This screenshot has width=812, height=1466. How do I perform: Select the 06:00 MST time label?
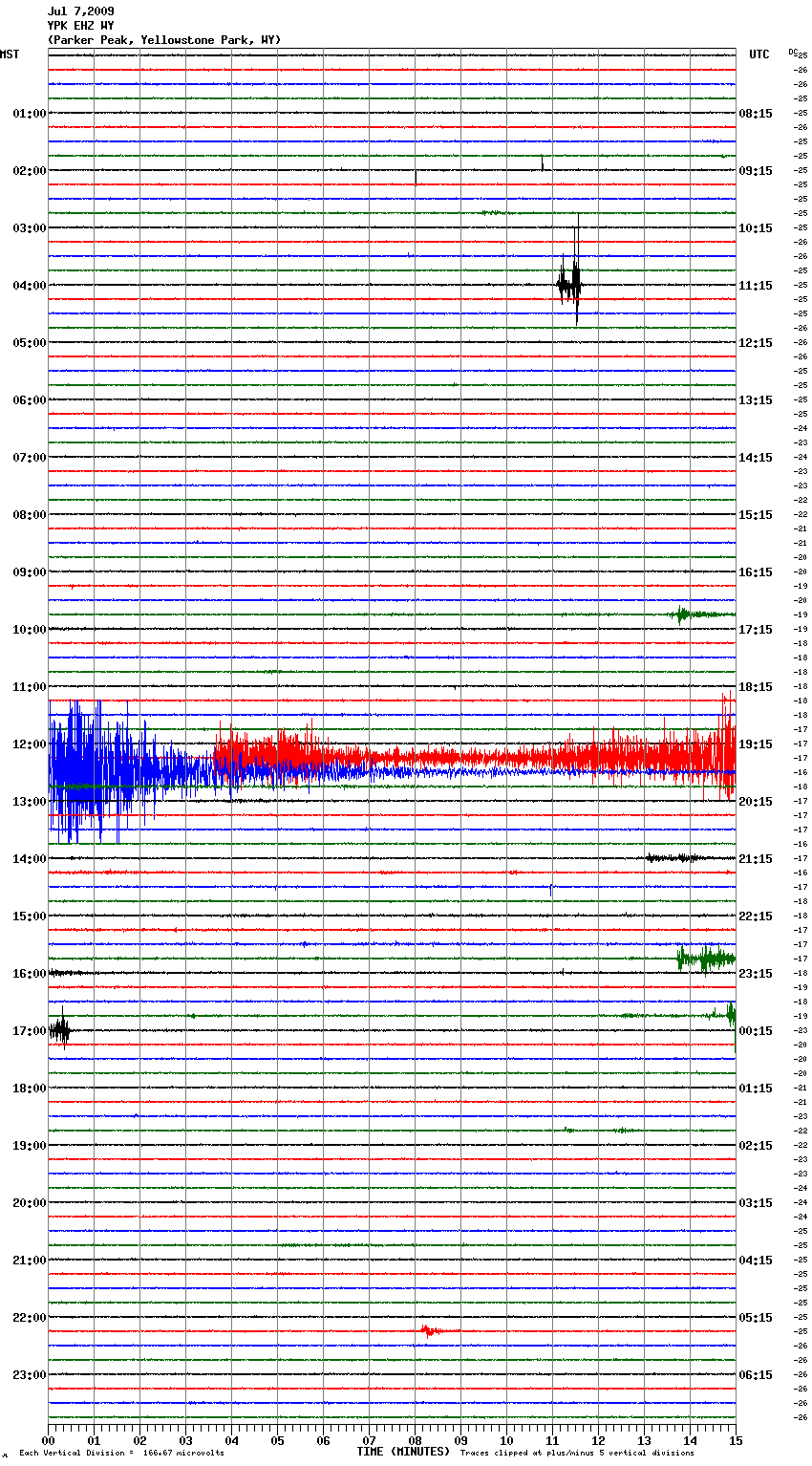tap(30, 400)
